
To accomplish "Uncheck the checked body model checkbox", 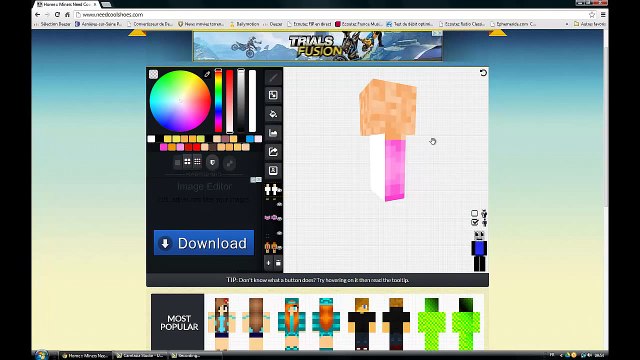I will 474,222.
